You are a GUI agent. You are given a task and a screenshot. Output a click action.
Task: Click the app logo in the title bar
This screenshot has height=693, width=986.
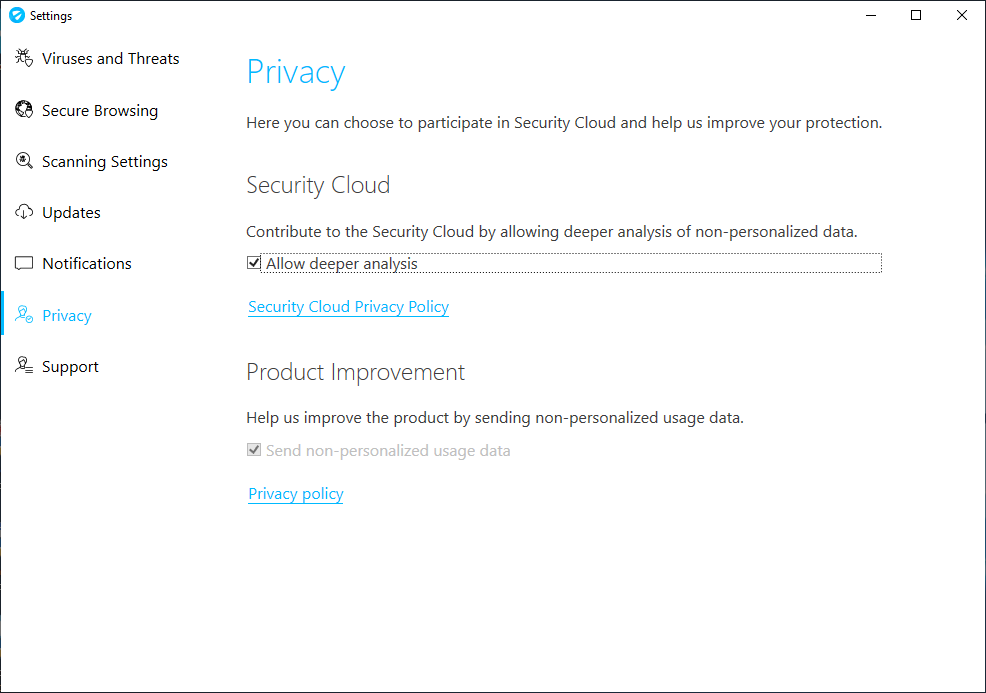(x=16, y=15)
